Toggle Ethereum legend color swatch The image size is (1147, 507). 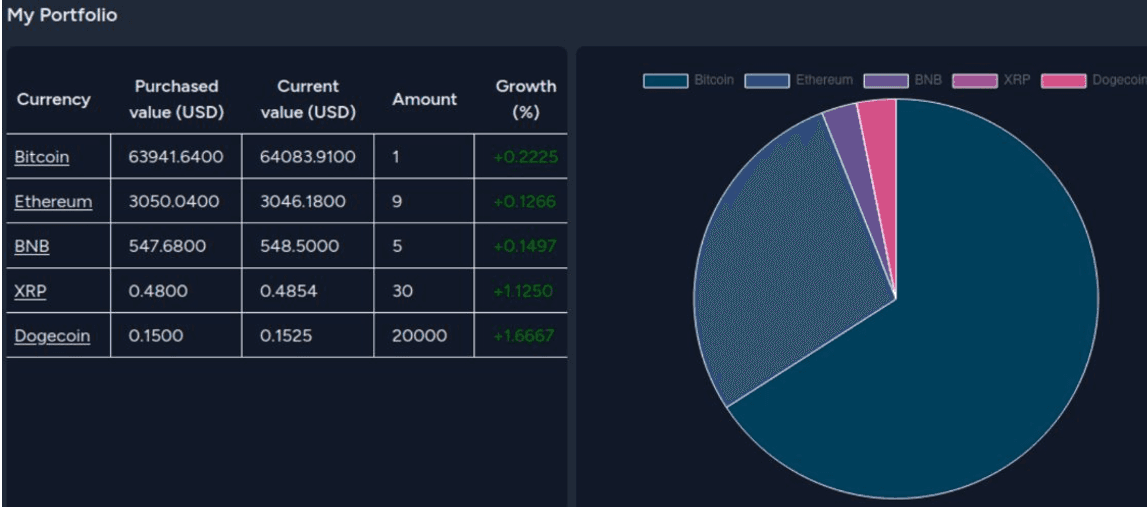767,80
